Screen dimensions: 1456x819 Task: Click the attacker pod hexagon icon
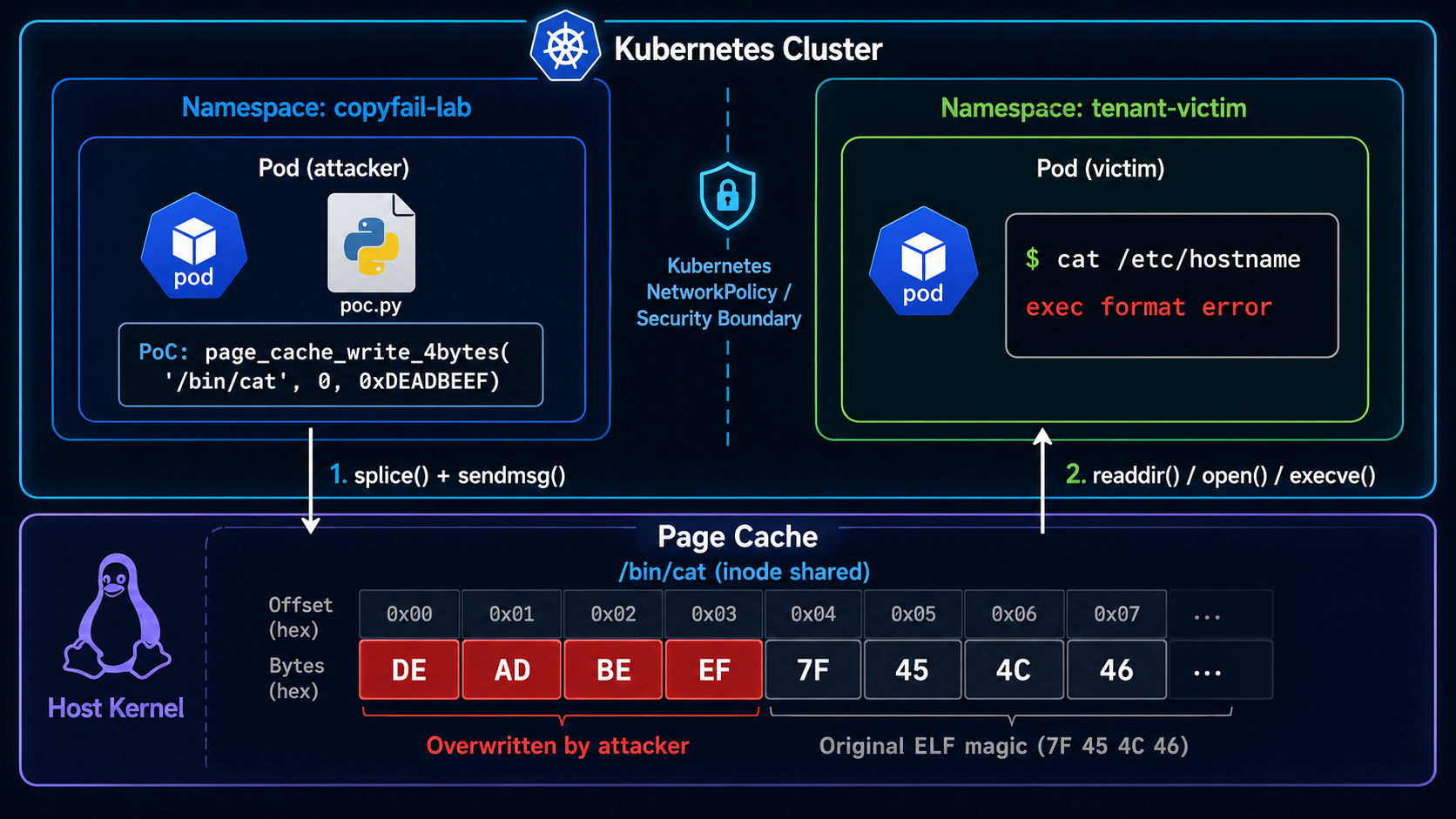click(194, 246)
